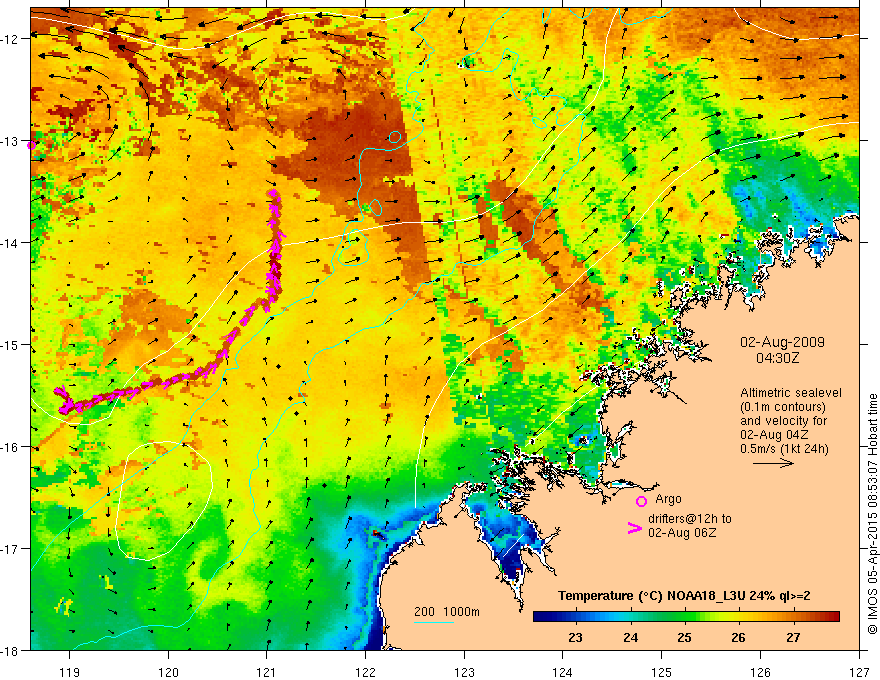The image size is (880, 680).
Task: Click the '0.5m/s (1kt 24h)' velocity scale text
Action: point(784,449)
